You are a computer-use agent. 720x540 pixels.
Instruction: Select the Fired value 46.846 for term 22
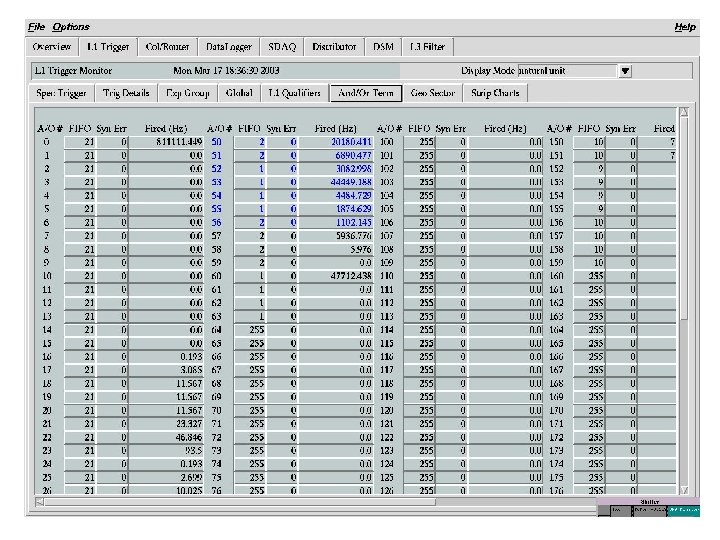pyautogui.click(x=166, y=438)
